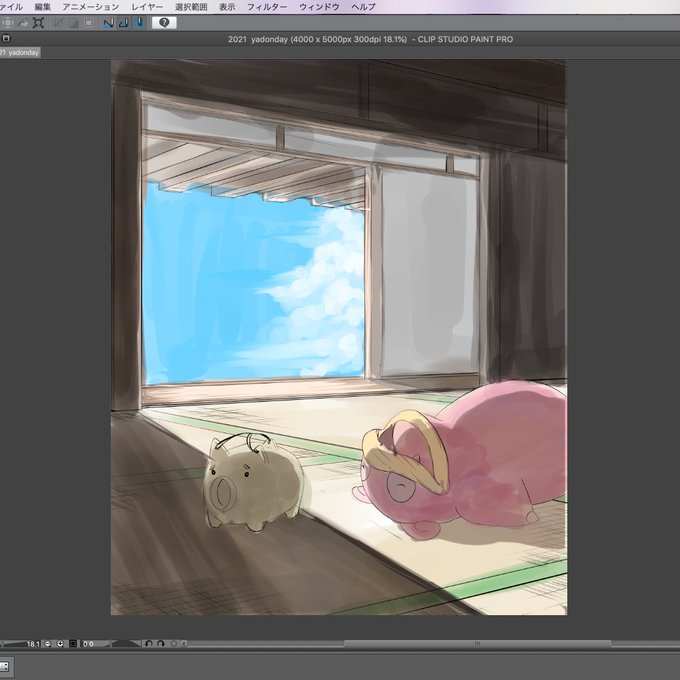This screenshot has height=680, width=680.
Task: Click the horizontal scrollbar thumb below the canvas
Action: 477,644
